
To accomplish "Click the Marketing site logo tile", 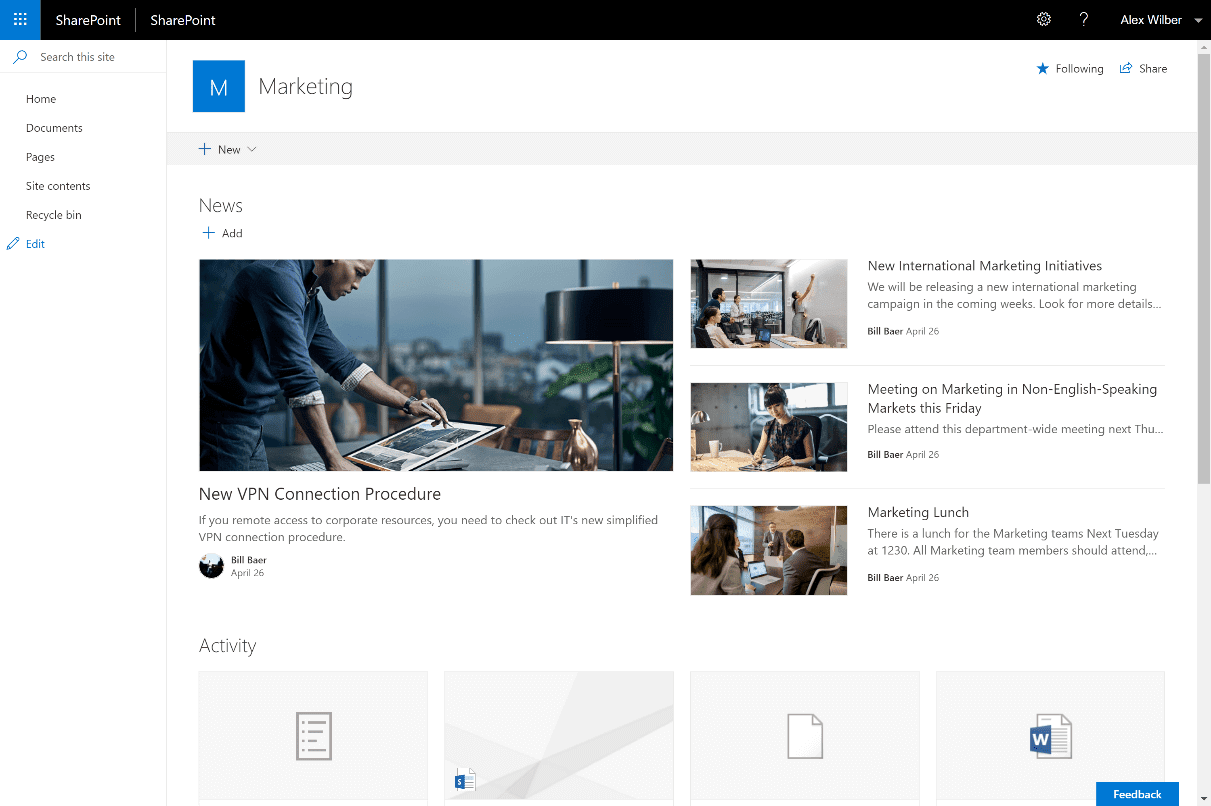I will tap(218, 86).
